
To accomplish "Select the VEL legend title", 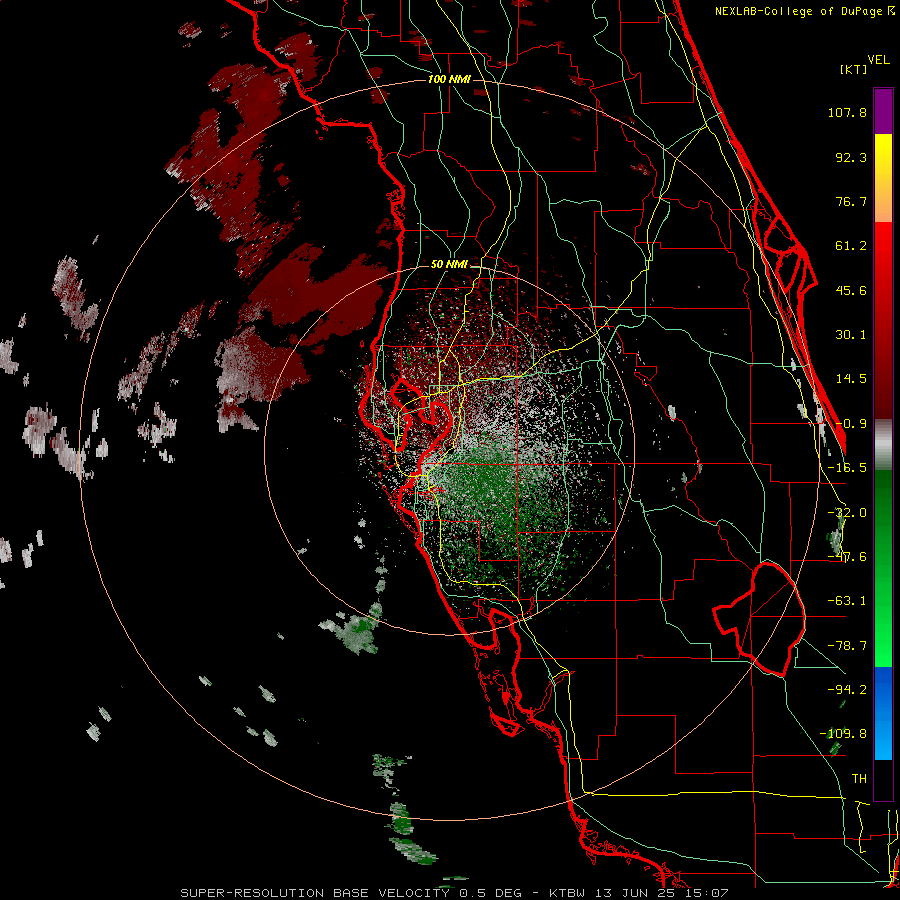I will tap(878, 60).
